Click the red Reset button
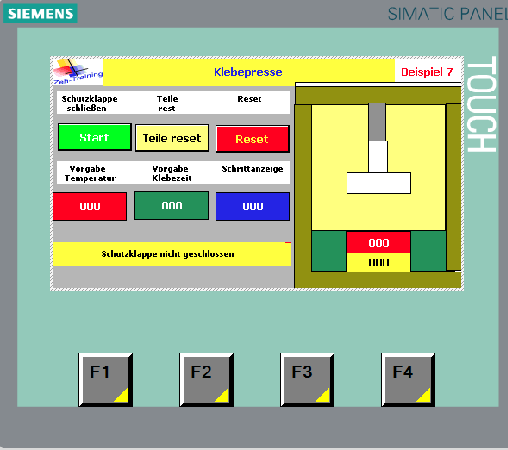Screen dimensions: 508x450 253,139
